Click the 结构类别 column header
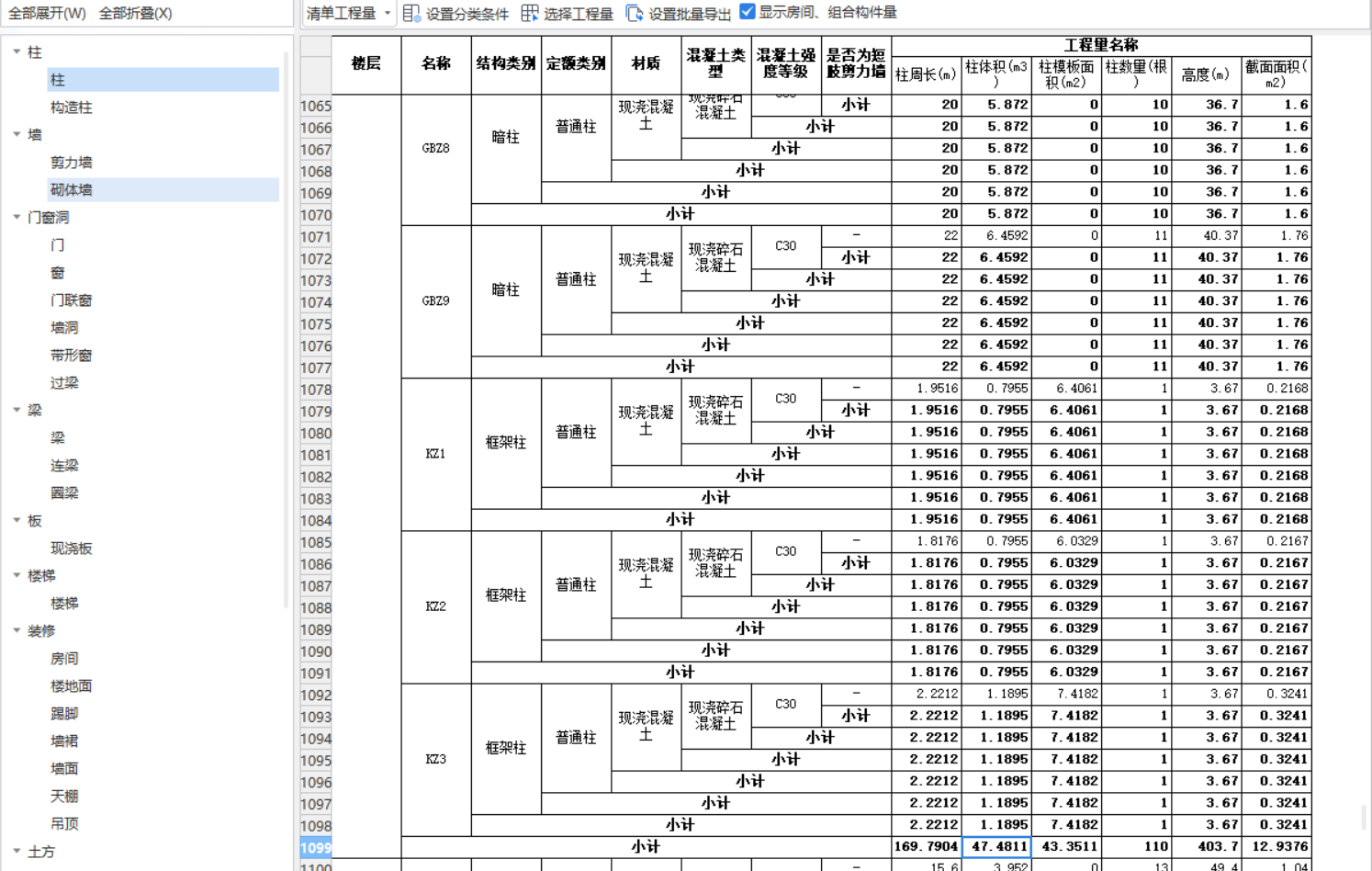 point(506,64)
